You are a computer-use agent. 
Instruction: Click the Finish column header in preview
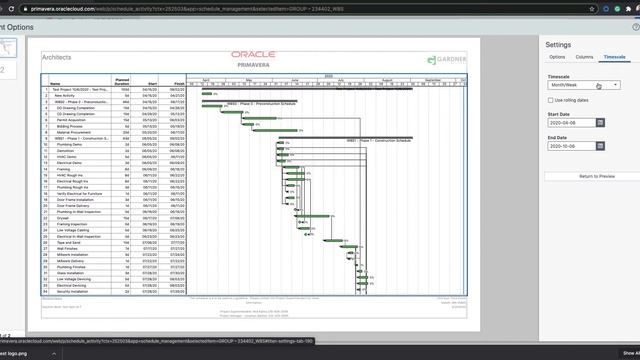point(180,84)
